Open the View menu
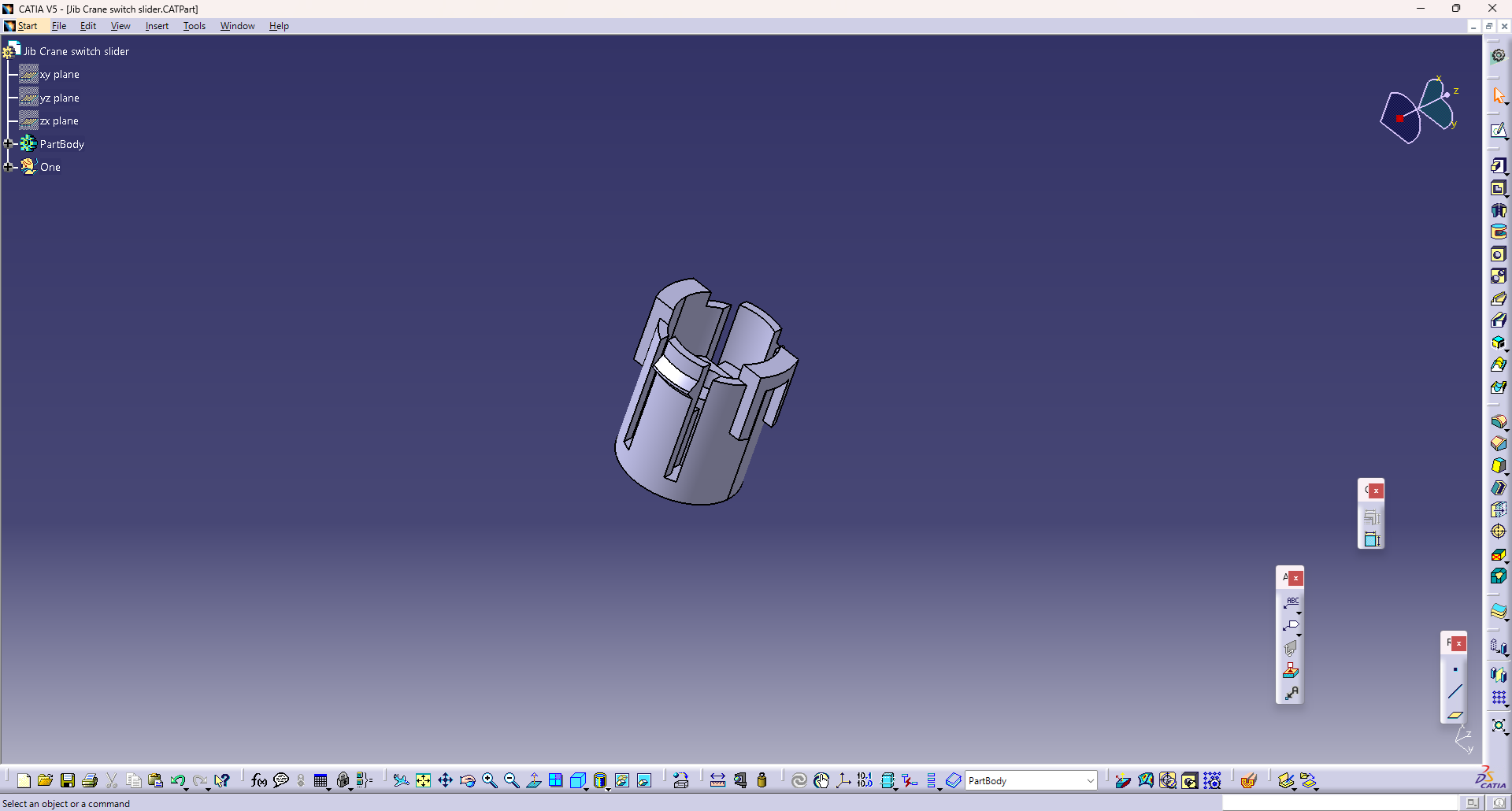The width and height of the screenshot is (1512, 811). tap(120, 26)
